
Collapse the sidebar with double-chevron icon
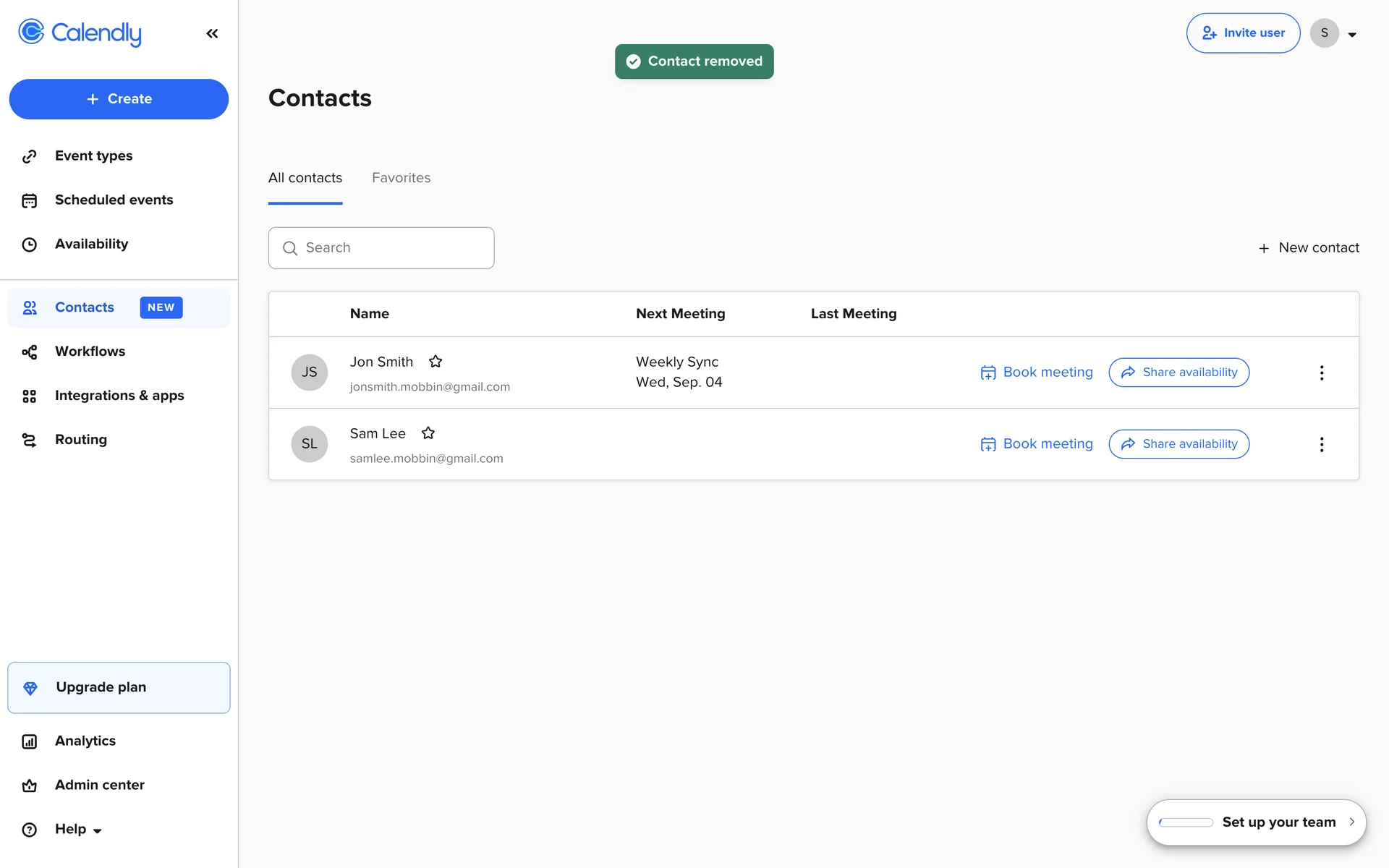click(x=212, y=33)
